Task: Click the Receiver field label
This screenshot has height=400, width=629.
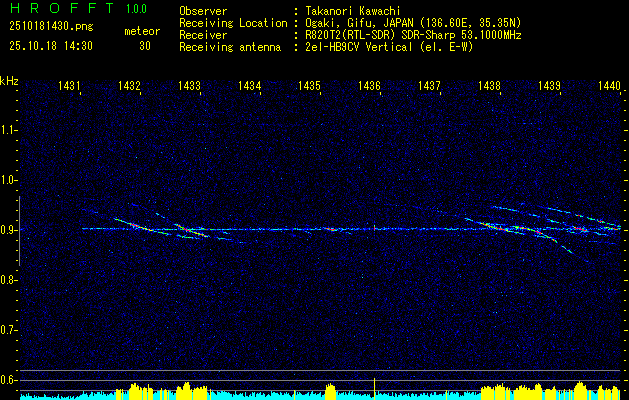Action: pyautogui.click(x=203, y=35)
